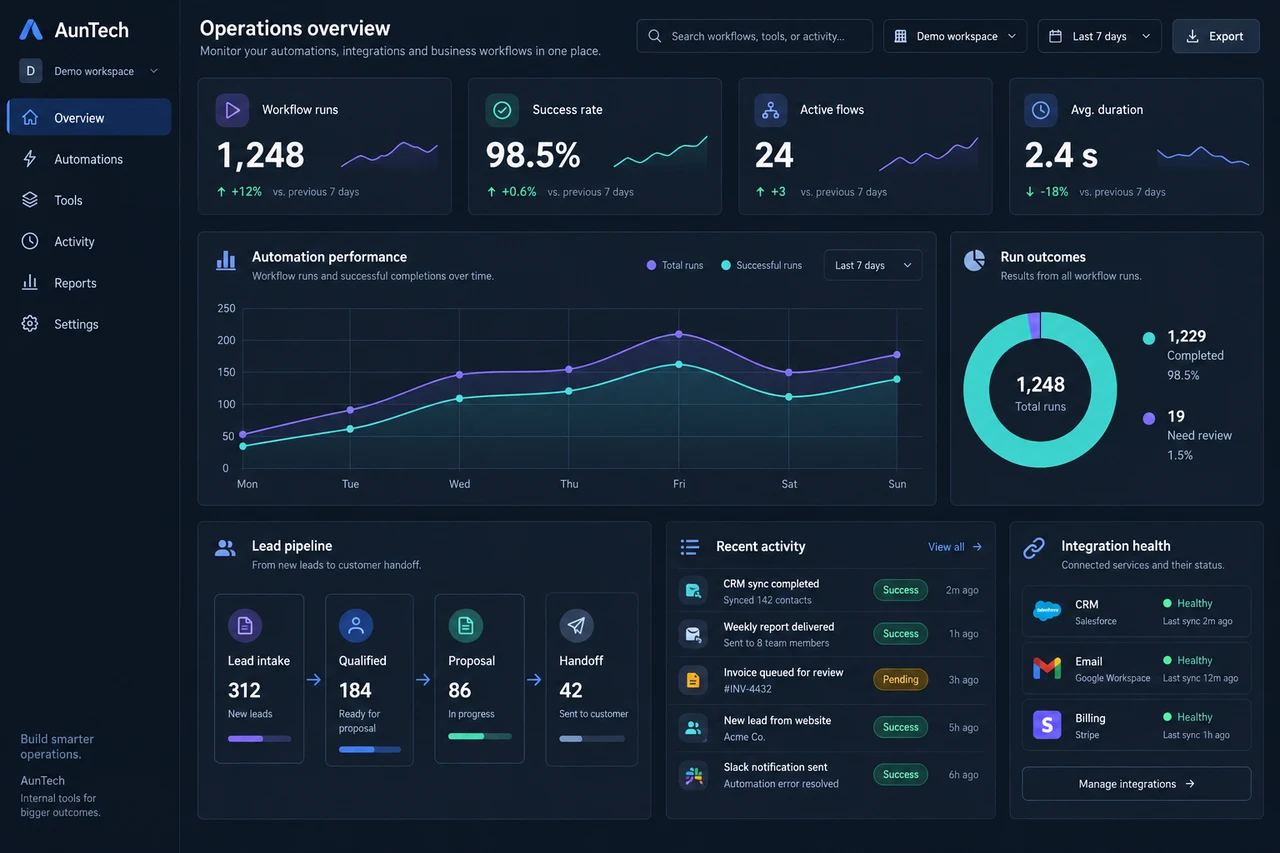The width and height of the screenshot is (1280, 853).
Task: Open the Reports menu item
Action: coord(89,282)
